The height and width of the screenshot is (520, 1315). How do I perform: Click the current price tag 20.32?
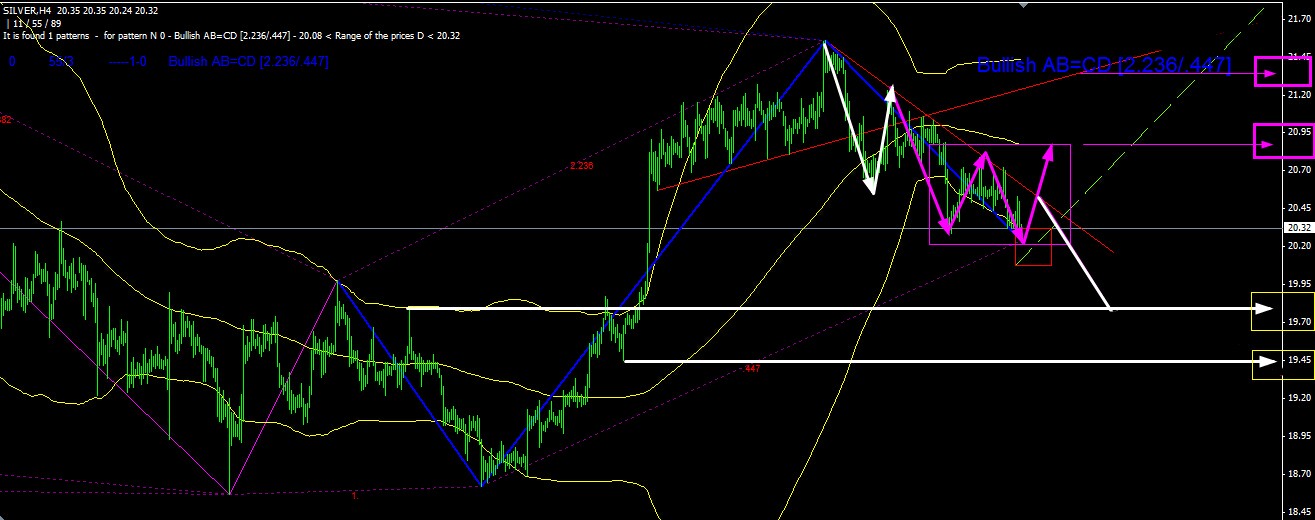tap(1299, 228)
